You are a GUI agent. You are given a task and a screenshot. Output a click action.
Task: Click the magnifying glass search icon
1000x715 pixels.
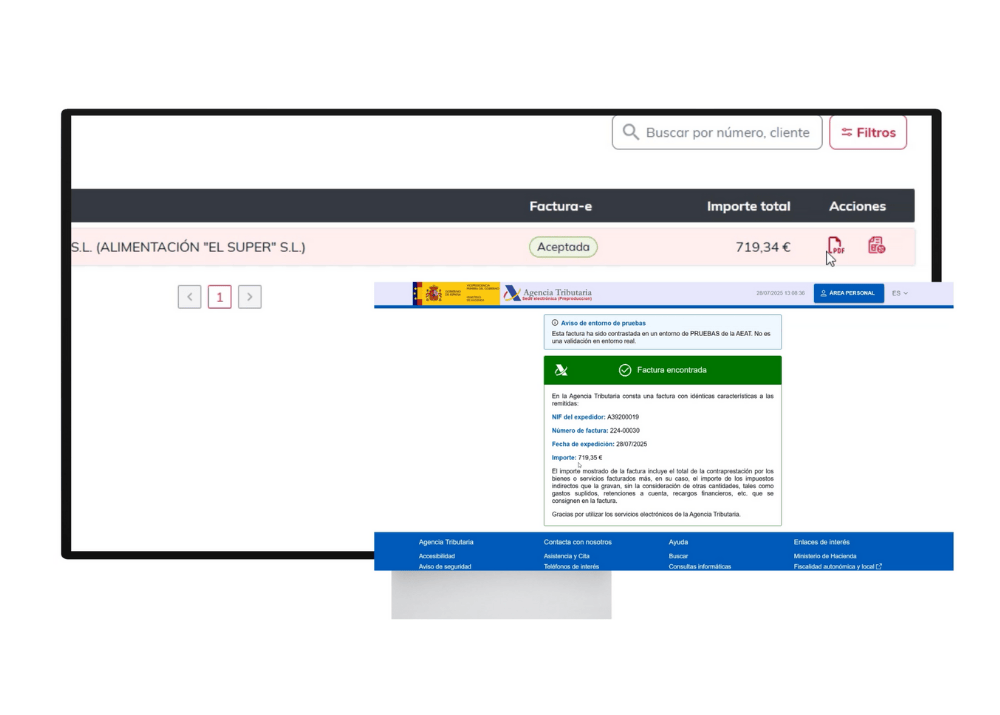[630, 132]
